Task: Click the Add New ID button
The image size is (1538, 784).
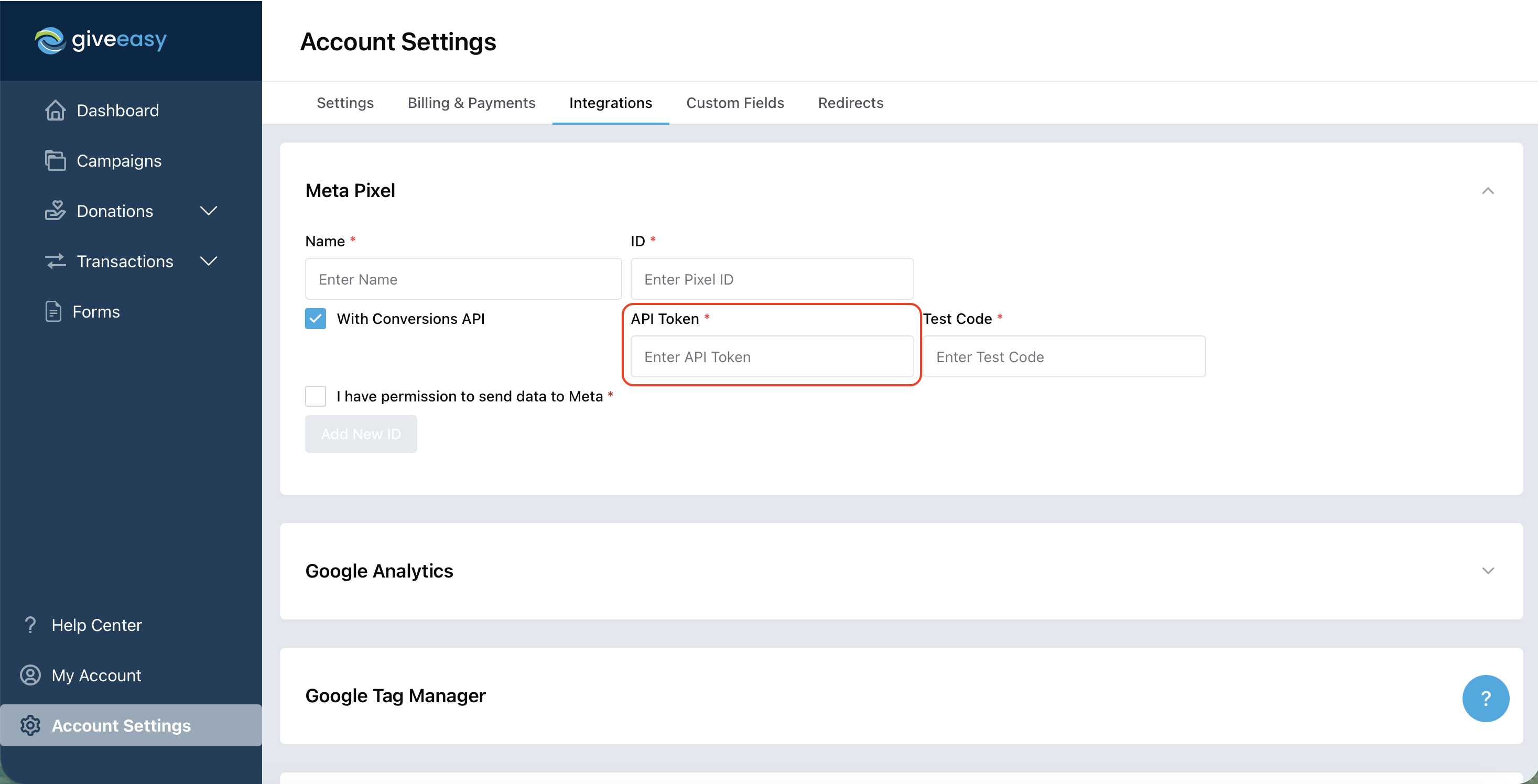Action: pos(361,434)
